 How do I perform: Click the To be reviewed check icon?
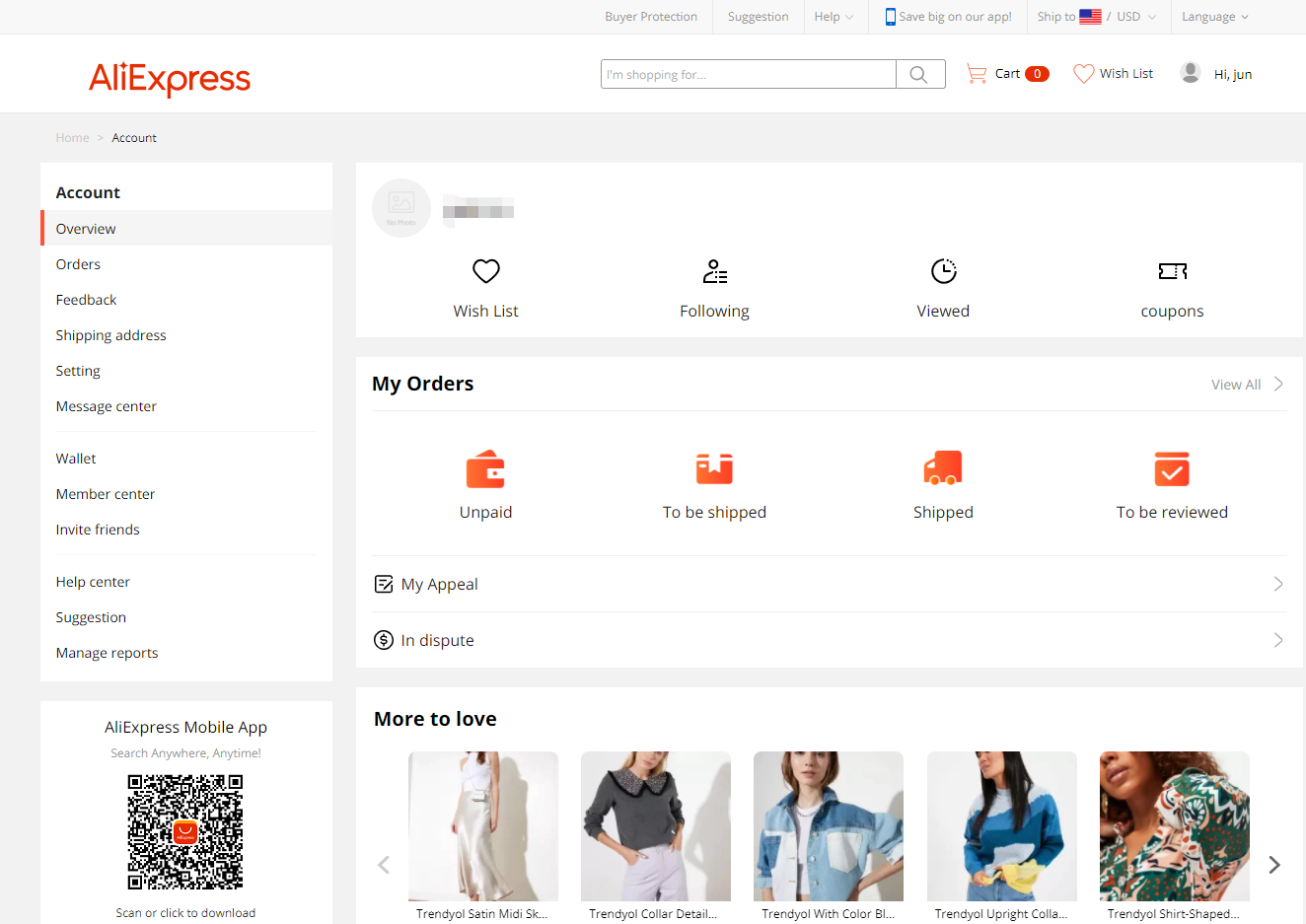pos(1172,468)
